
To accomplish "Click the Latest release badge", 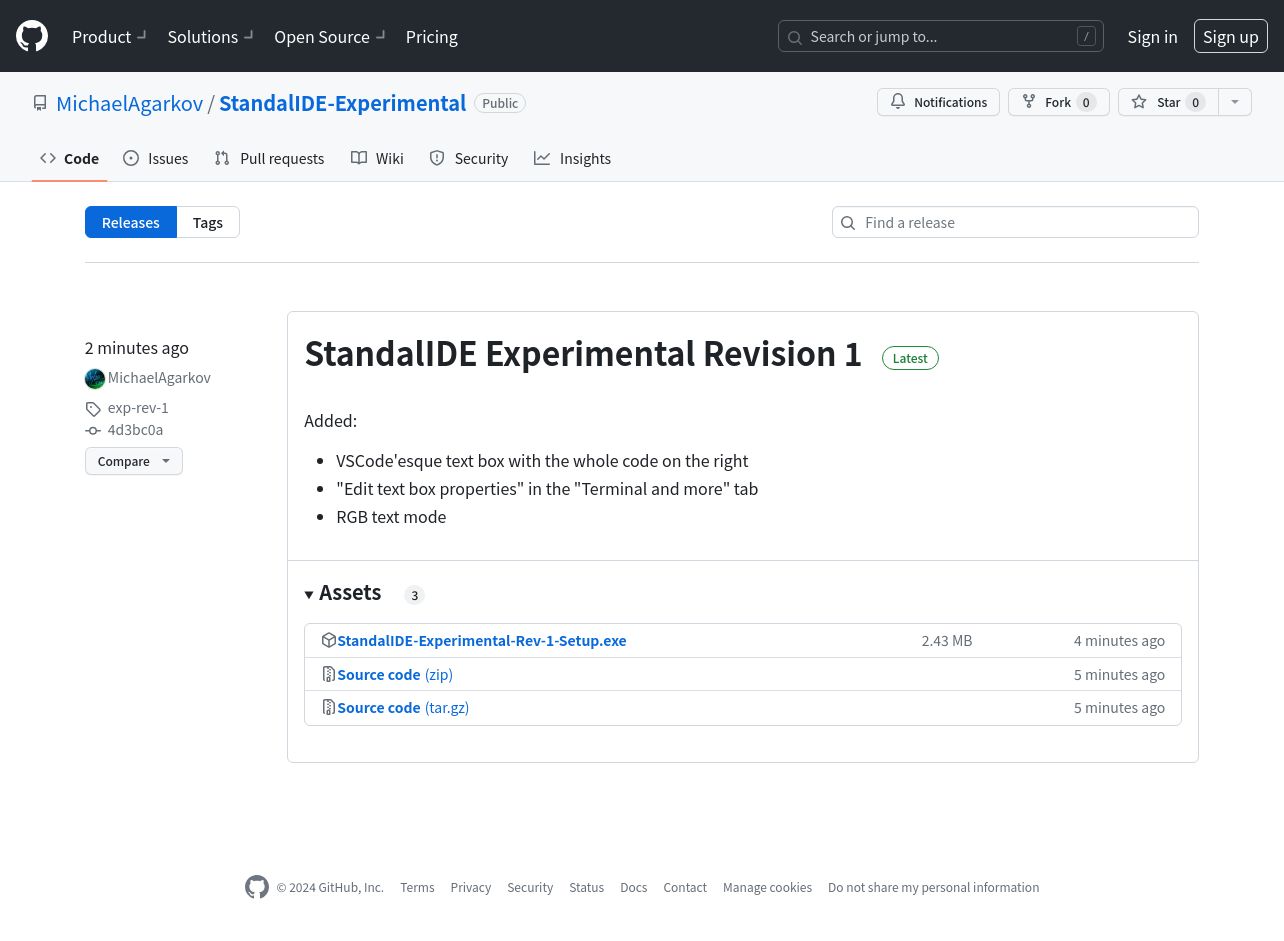I will pyautogui.click(x=910, y=358).
